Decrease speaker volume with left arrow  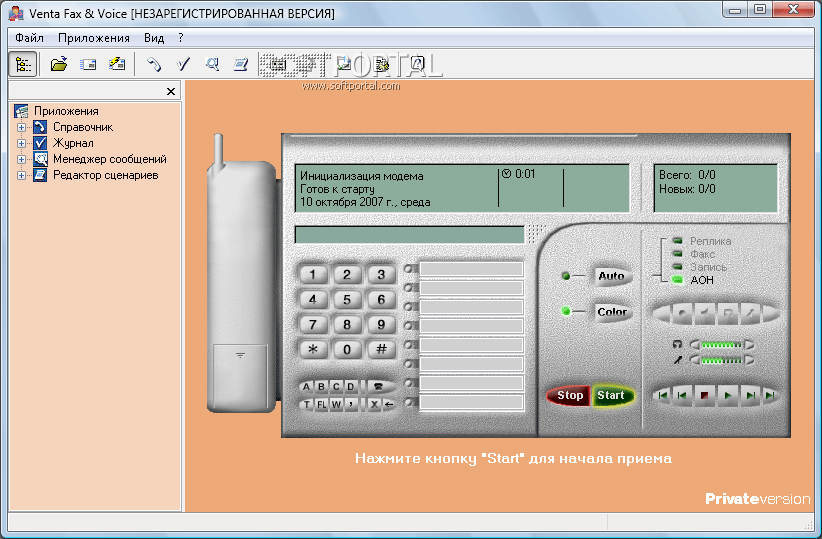click(x=695, y=344)
